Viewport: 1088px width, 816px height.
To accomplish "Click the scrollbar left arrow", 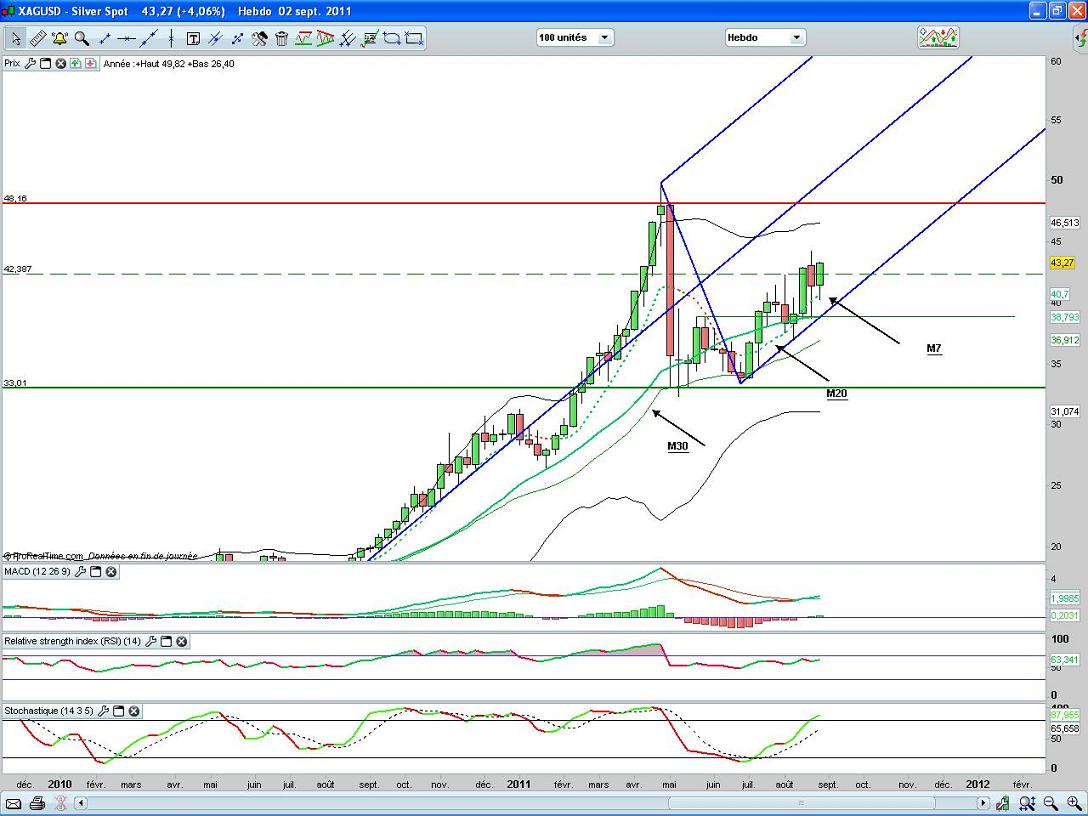I will pyautogui.click(x=81, y=803).
